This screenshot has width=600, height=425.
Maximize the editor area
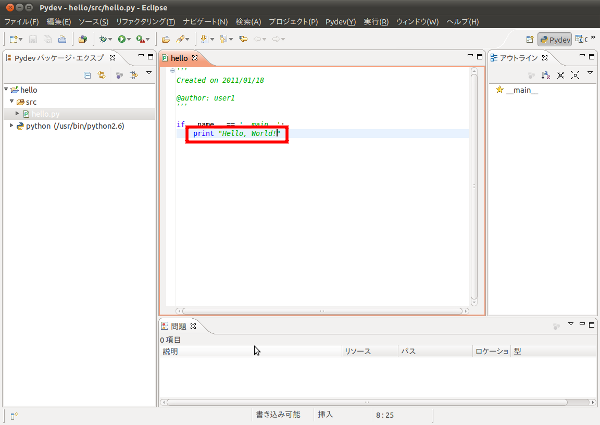click(479, 57)
